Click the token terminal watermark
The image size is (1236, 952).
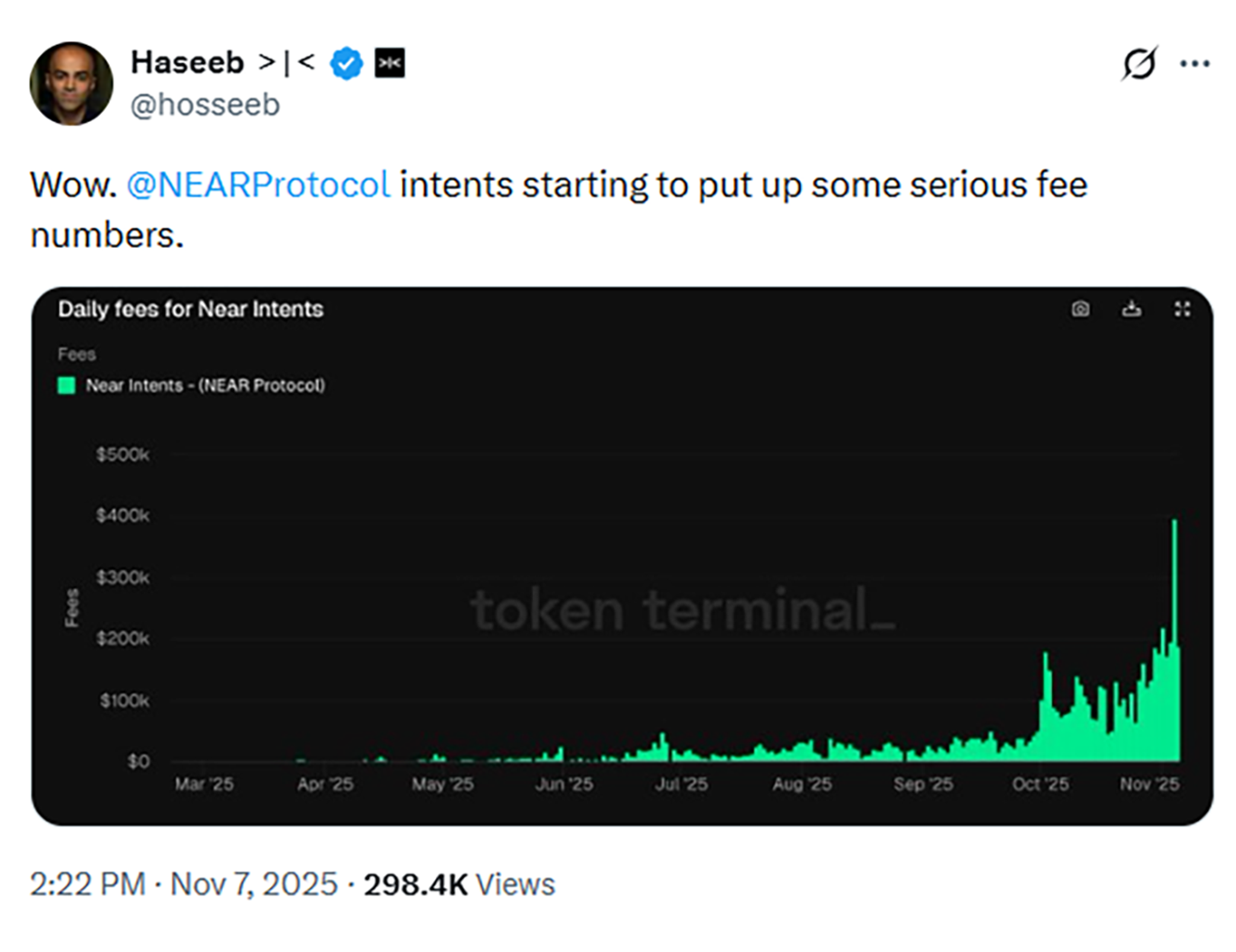(683, 610)
